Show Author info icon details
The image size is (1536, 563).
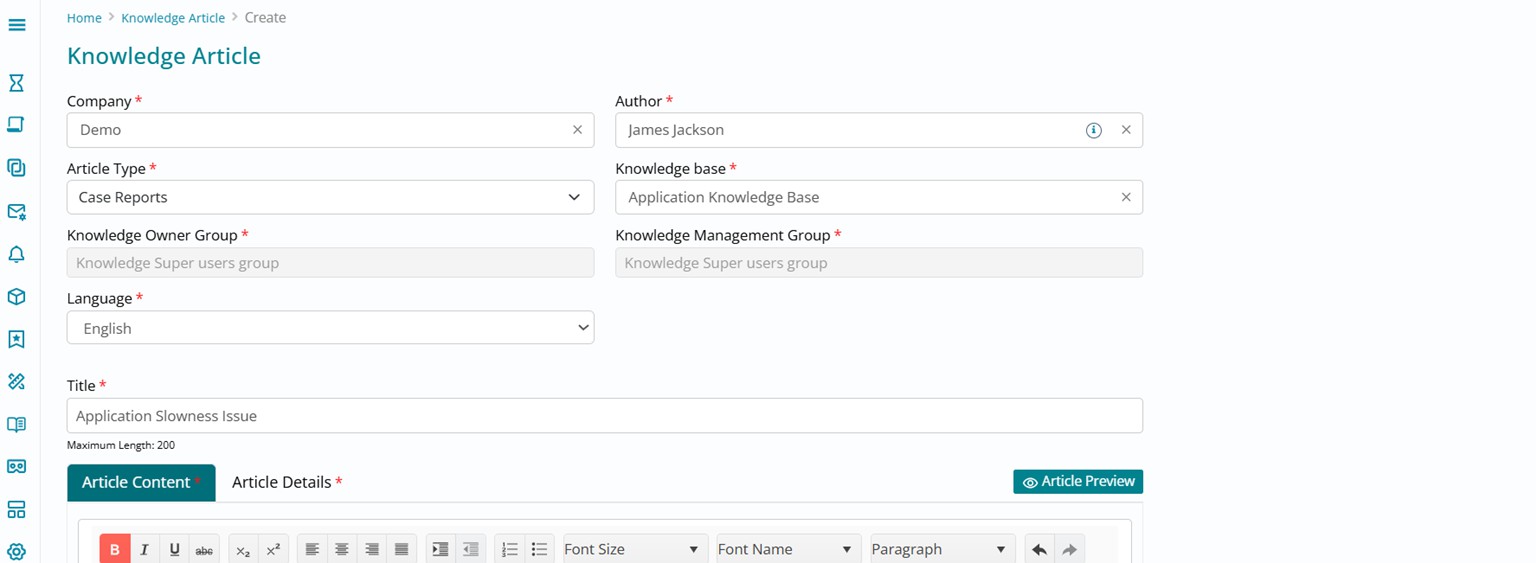pyautogui.click(x=1094, y=130)
